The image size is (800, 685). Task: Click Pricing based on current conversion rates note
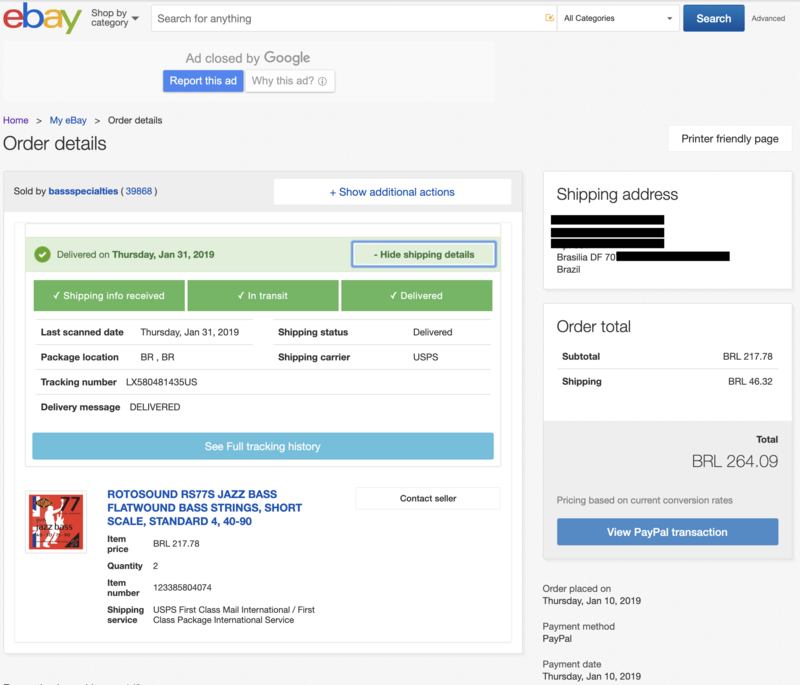644,500
